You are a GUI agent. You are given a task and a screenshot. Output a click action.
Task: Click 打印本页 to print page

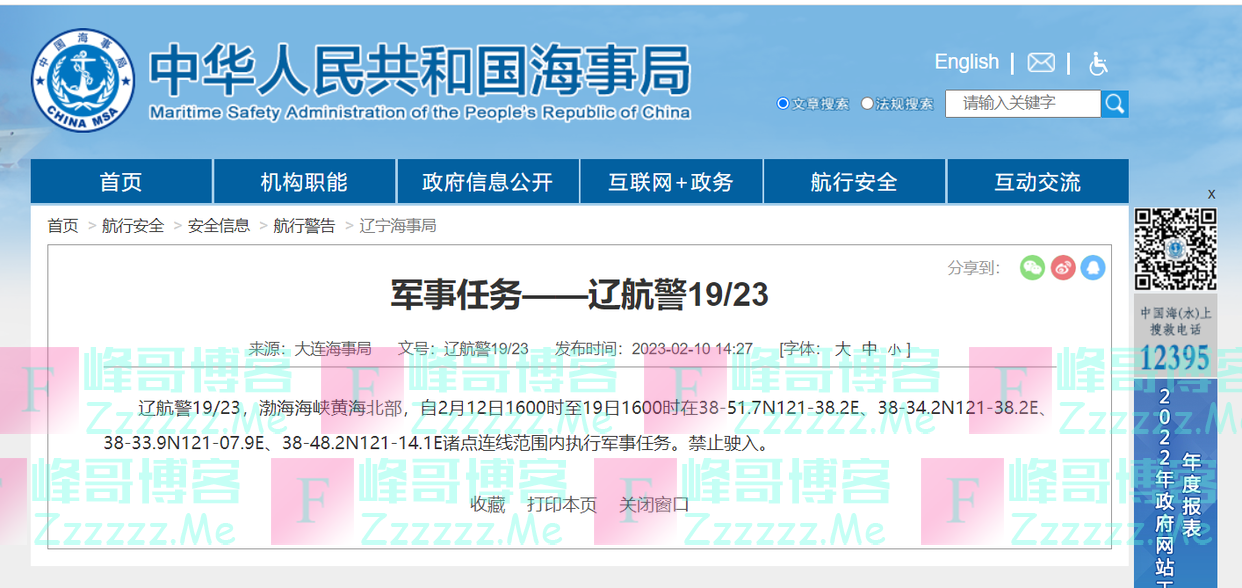click(x=562, y=505)
